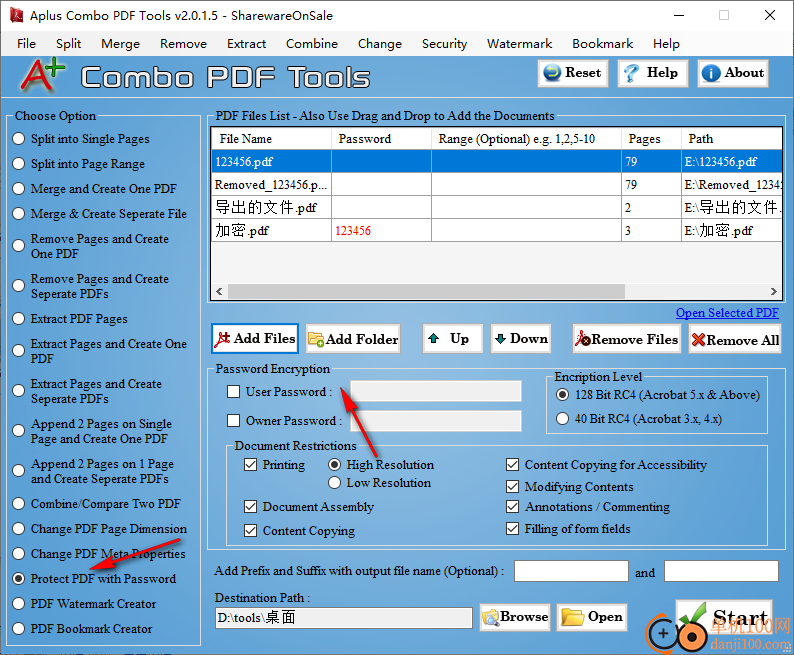
Task: Open the Bookmark menu
Action: pyautogui.click(x=603, y=44)
